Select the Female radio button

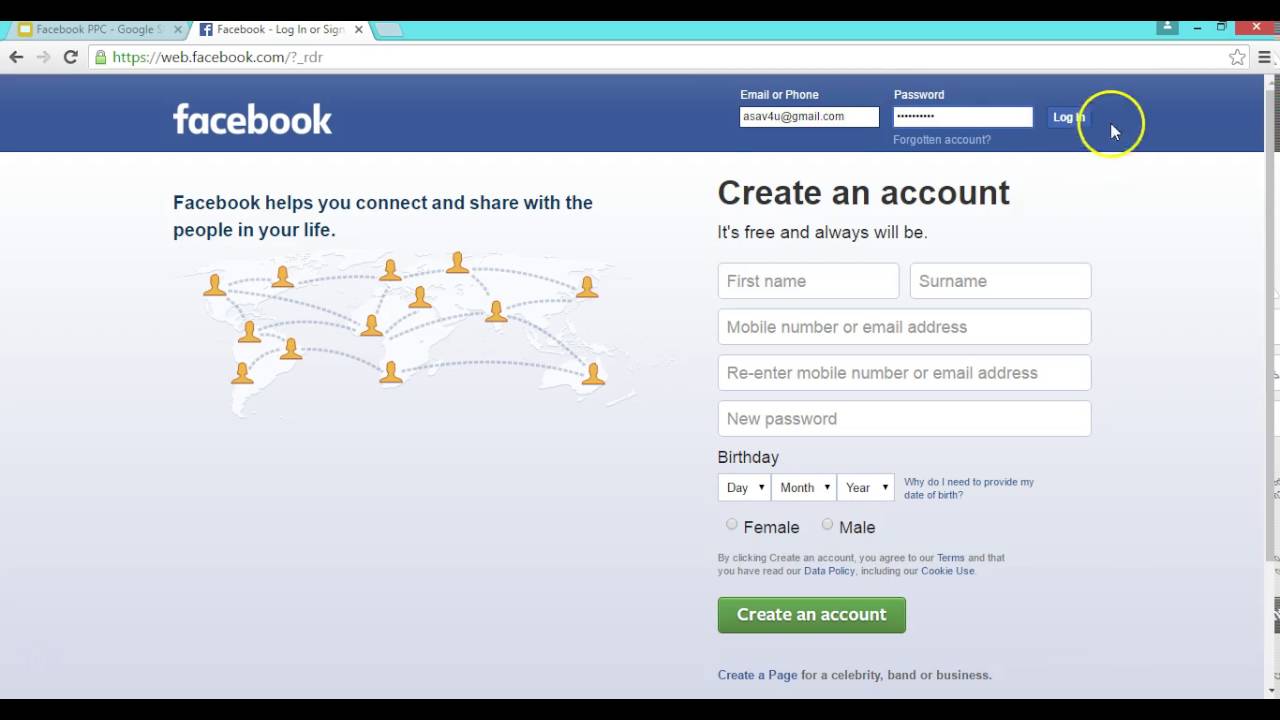click(x=732, y=524)
